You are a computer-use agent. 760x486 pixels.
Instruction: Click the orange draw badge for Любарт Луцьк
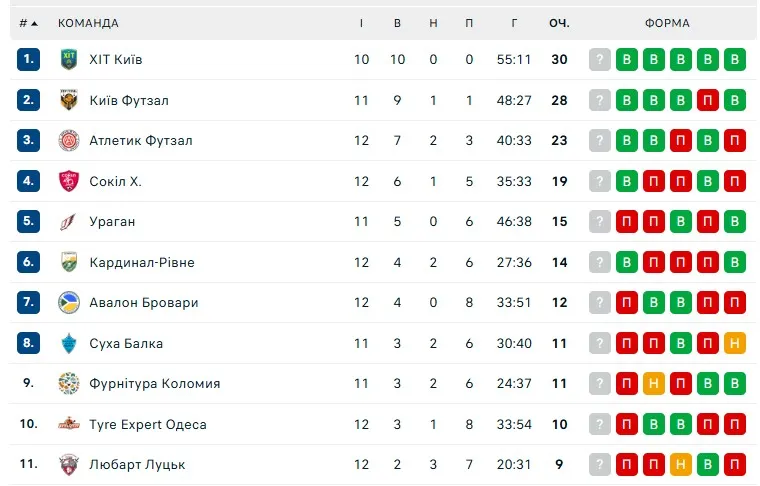[x=681, y=464]
